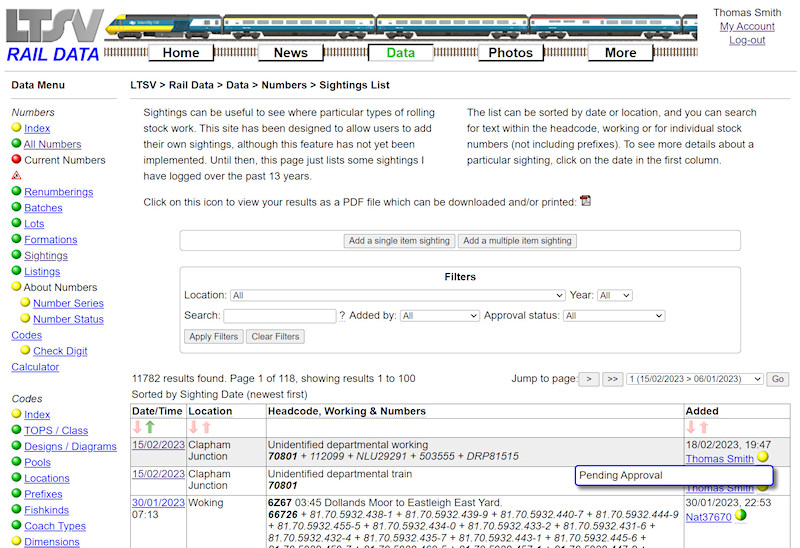The width and height of the screenshot is (800, 548).
Task: Click Clear Filters button
Action: (x=275, y=337)
